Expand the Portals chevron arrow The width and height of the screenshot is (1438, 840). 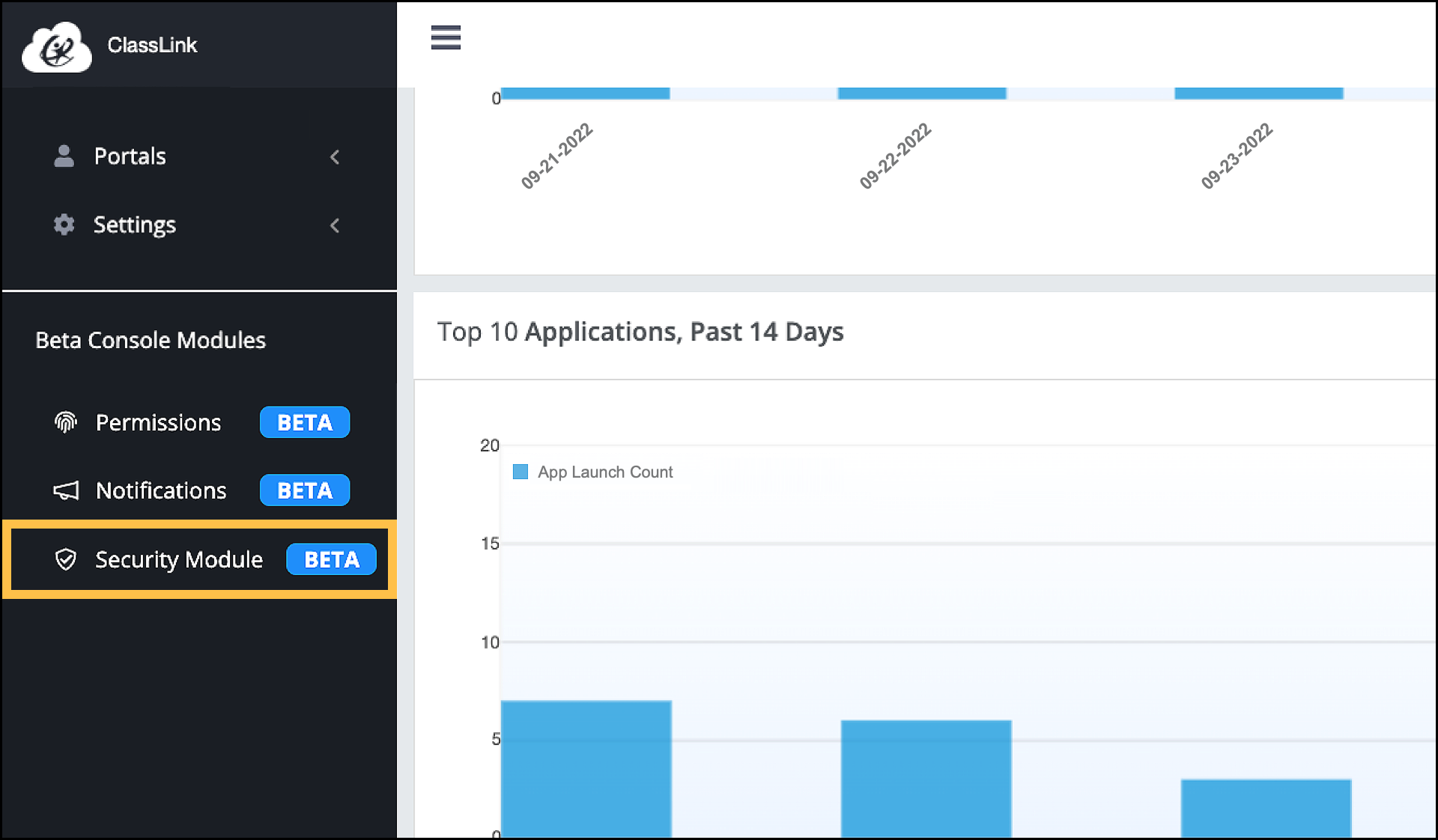[x=335, y=156]
